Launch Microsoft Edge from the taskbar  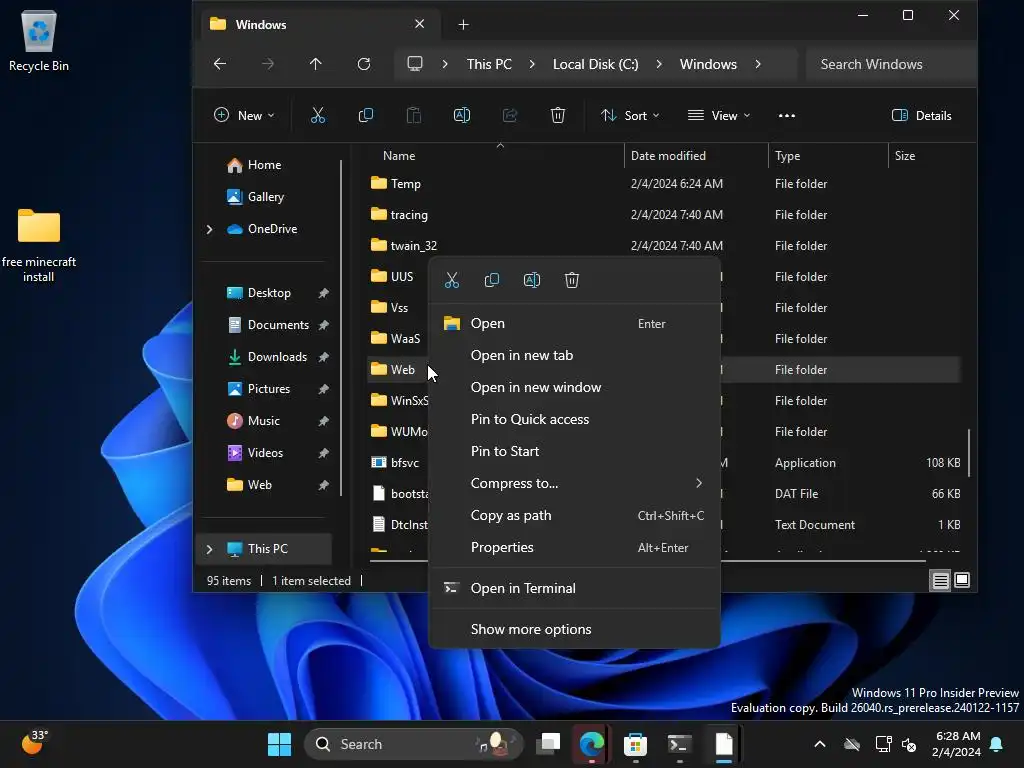tap(592, 744)
